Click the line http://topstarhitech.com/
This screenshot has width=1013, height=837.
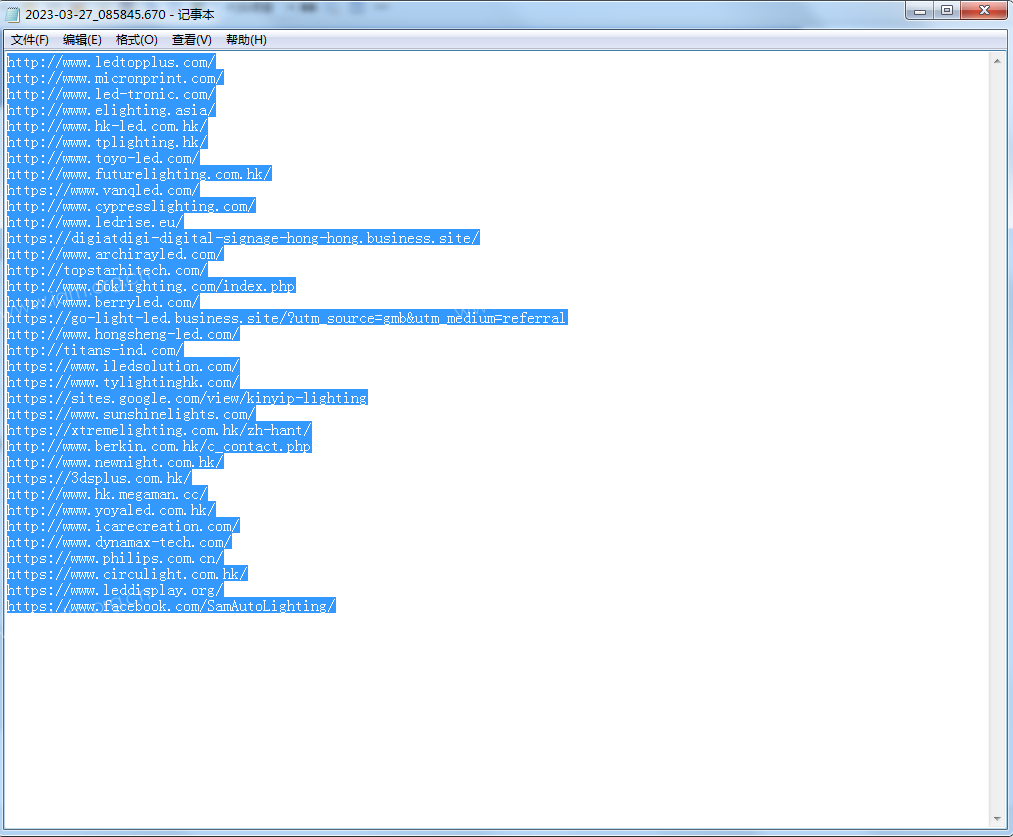click(x=107, y=271)
